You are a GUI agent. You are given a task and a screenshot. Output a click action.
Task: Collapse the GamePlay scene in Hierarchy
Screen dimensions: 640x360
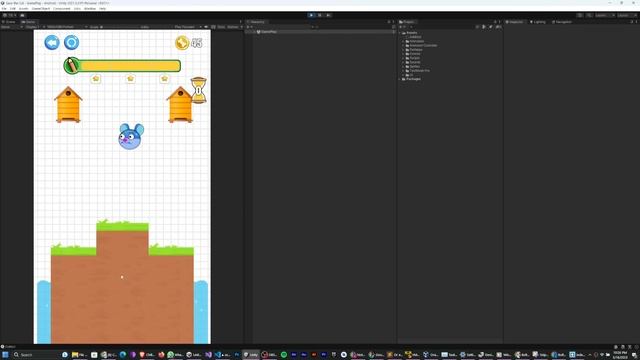254,32
